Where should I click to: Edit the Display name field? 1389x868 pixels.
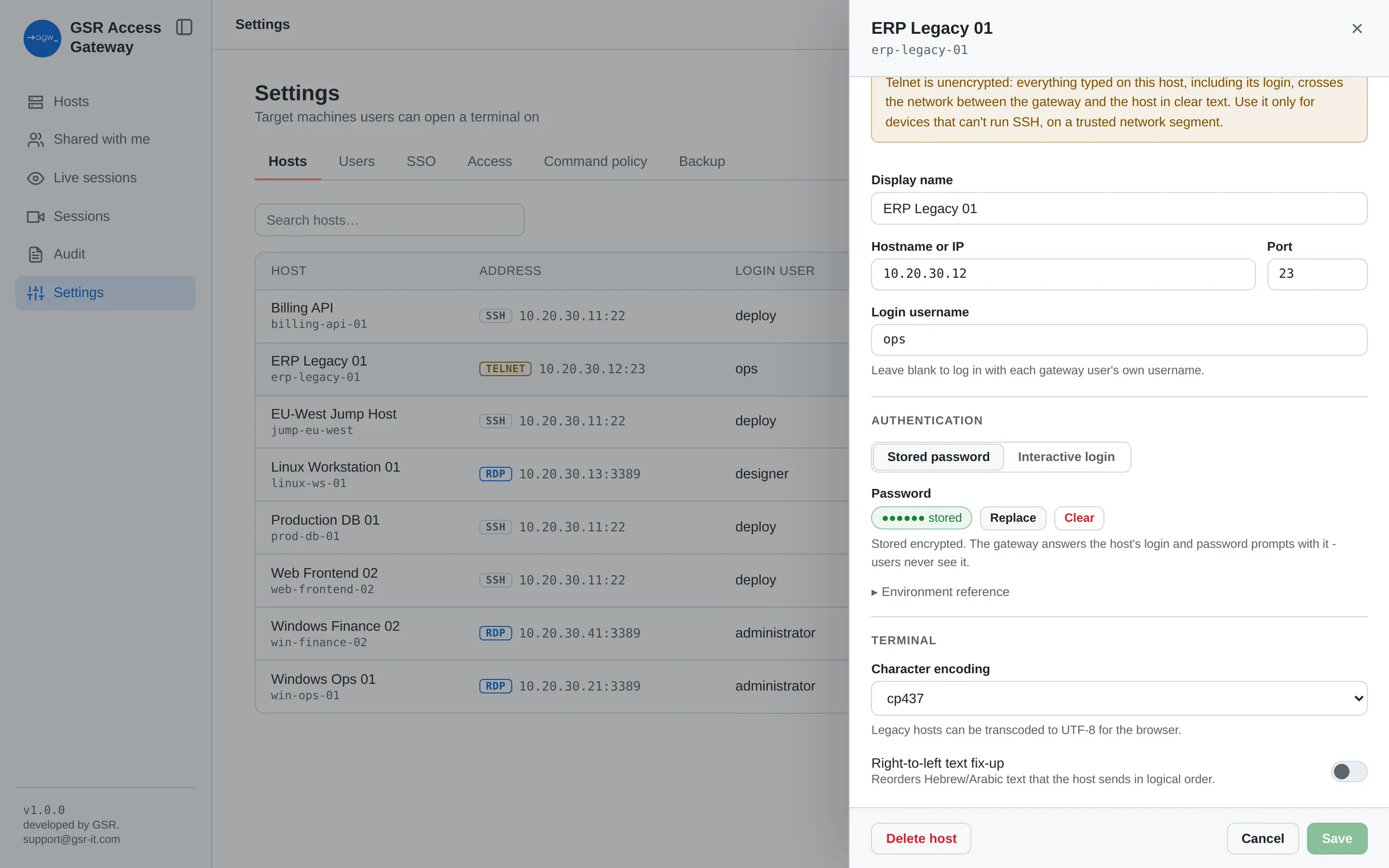coord(1119,208)
